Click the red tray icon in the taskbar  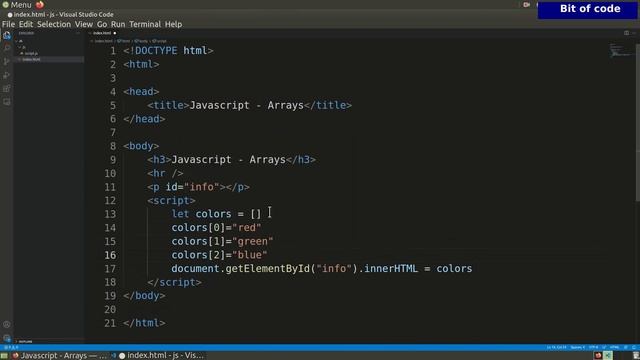pyautogui.click(x=598, y=356)
